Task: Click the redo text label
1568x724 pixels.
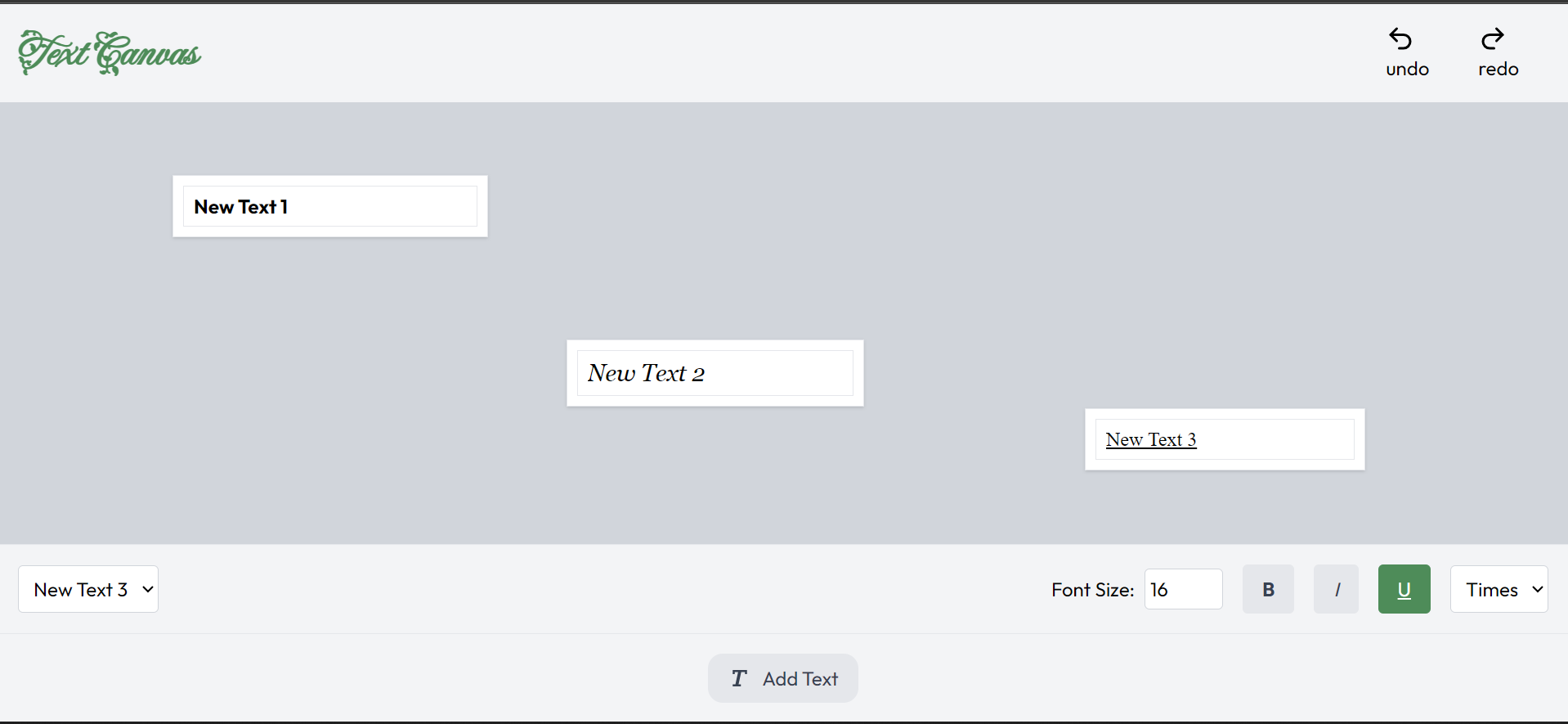Action: pyautogui.click(x=1498, y=70)
